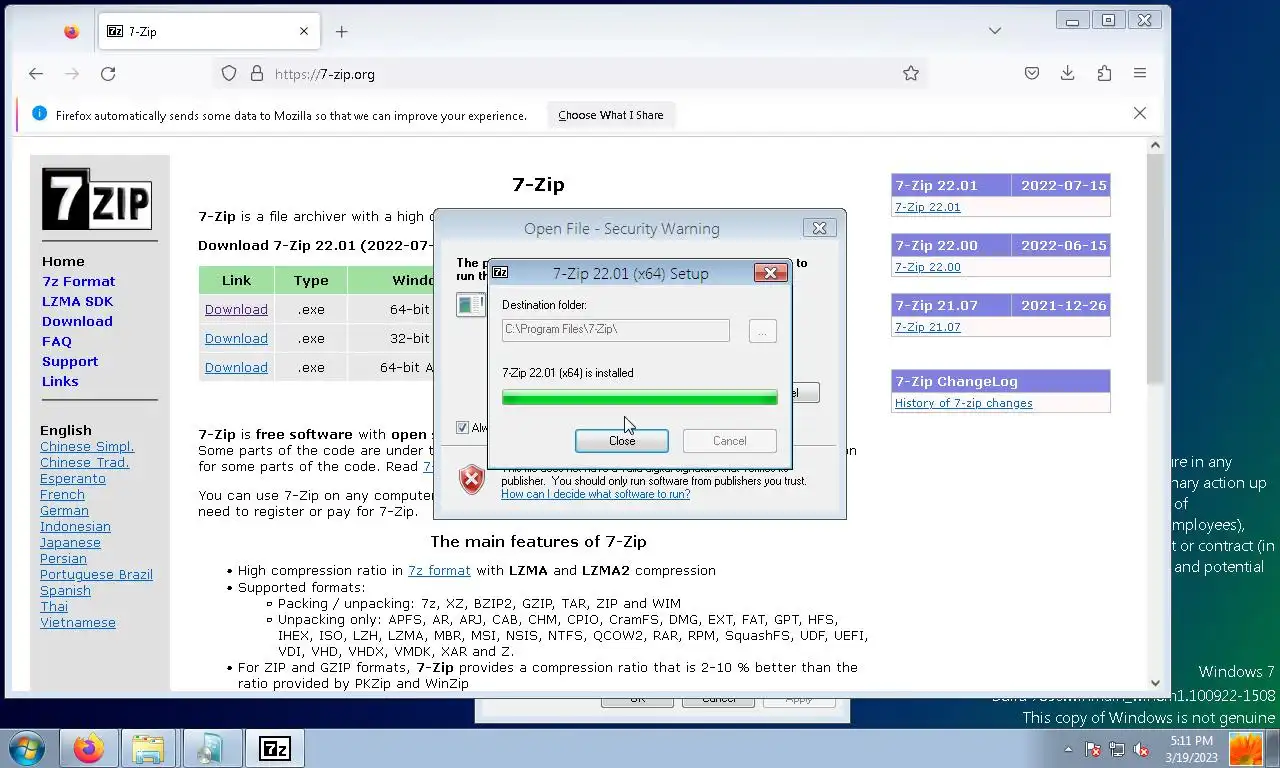Switch language to Thai

(54, 606)
